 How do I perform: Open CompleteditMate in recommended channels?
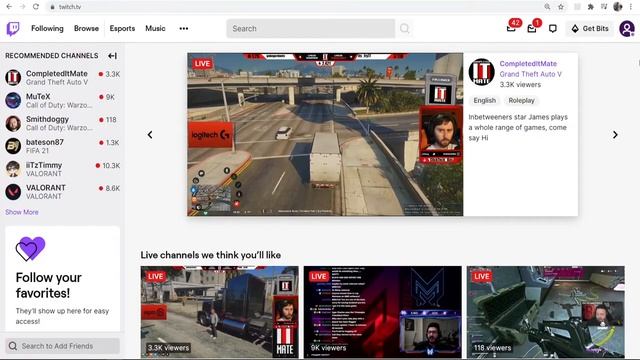point(62,78)
